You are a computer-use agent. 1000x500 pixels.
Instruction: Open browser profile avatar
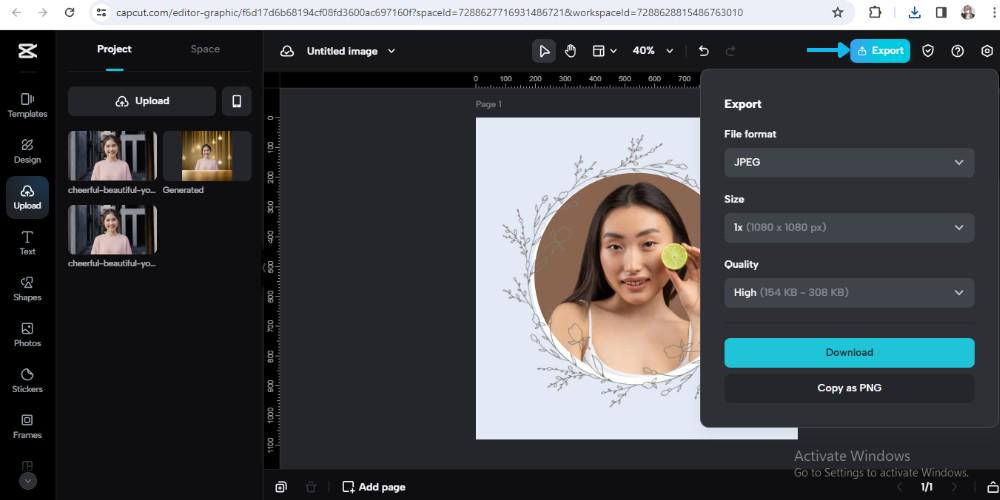coord(967,13)
